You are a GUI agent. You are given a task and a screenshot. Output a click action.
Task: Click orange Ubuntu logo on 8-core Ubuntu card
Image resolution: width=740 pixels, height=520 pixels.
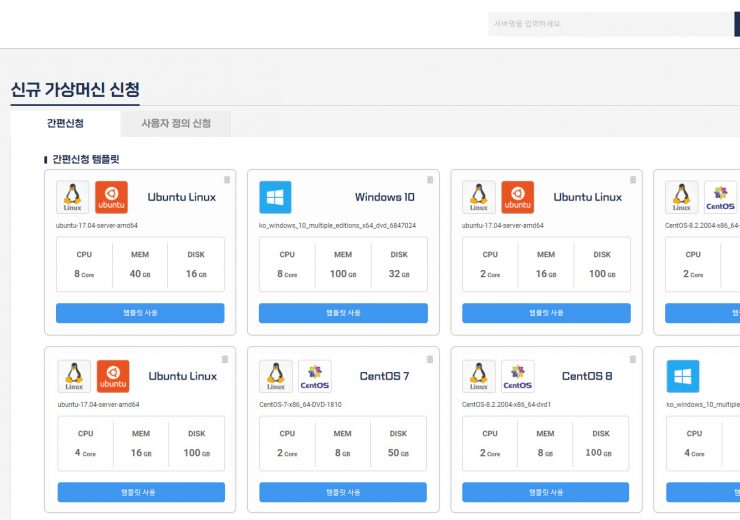point(112,197)
